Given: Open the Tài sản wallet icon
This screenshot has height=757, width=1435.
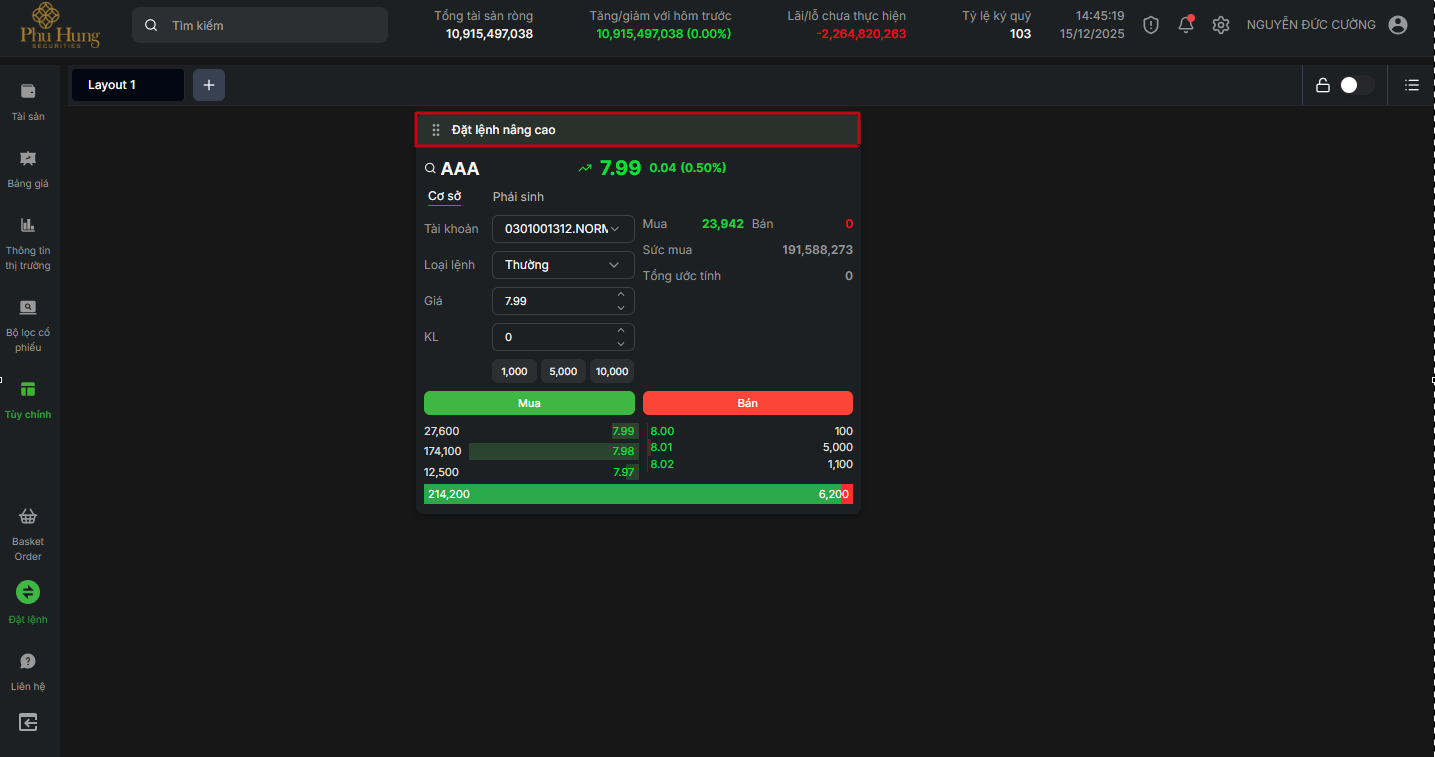Looking at the screenshot, I should click(x=28, y=92).
